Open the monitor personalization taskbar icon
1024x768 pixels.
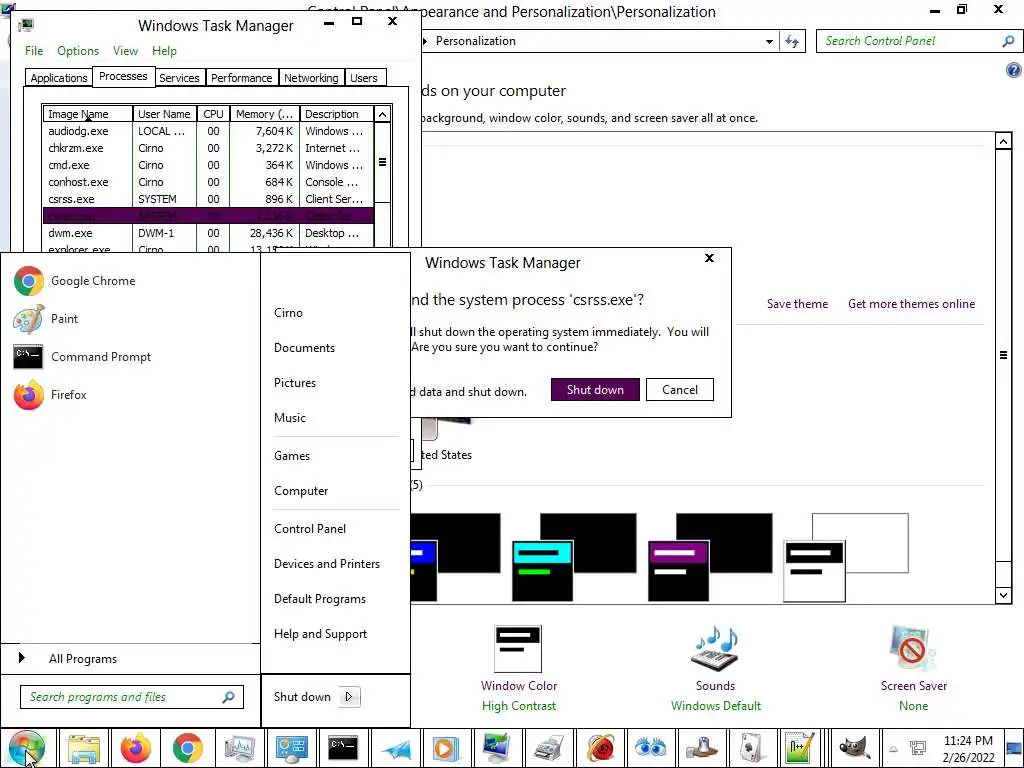496,748
